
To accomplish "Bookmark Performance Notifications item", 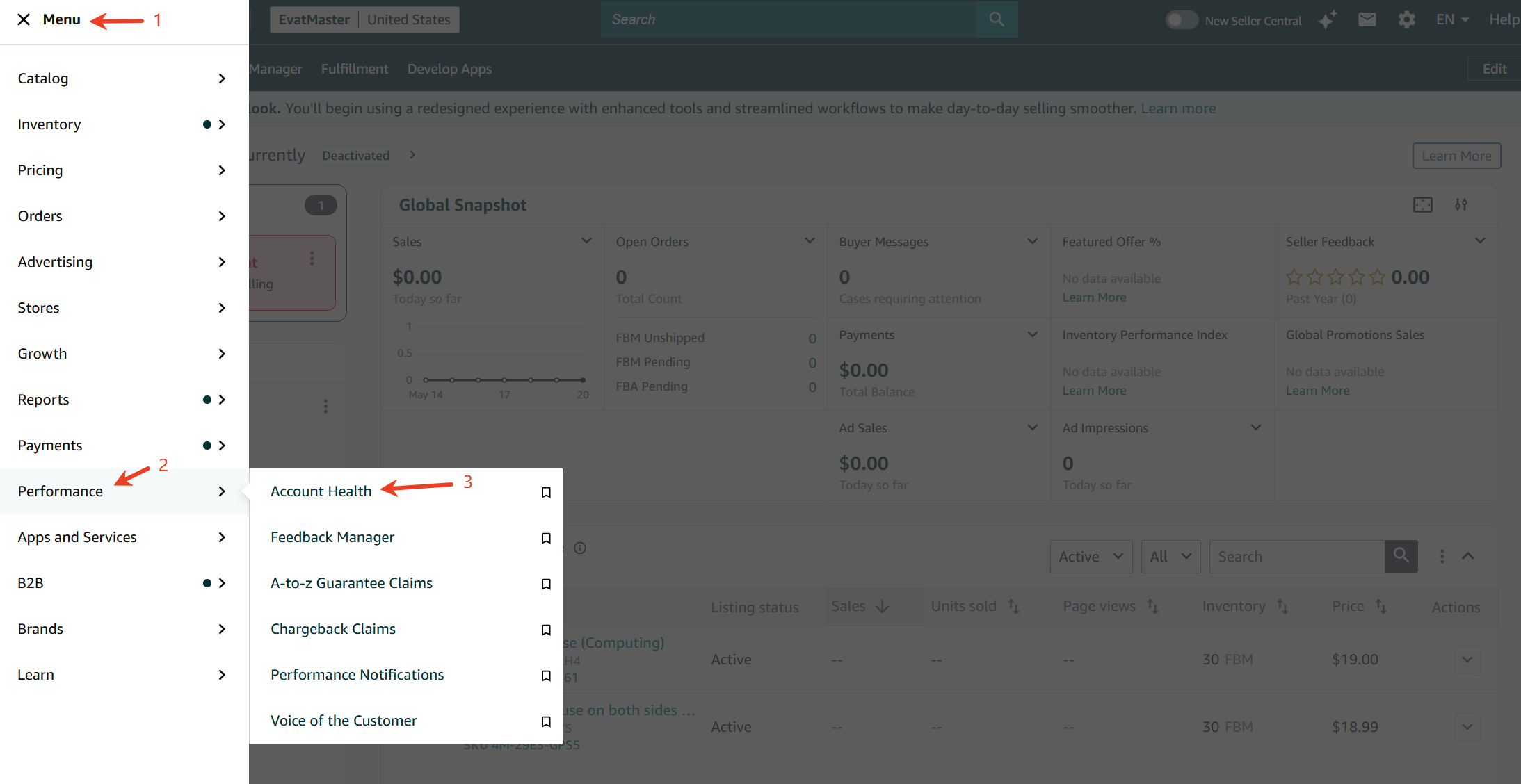I will 546,676.
